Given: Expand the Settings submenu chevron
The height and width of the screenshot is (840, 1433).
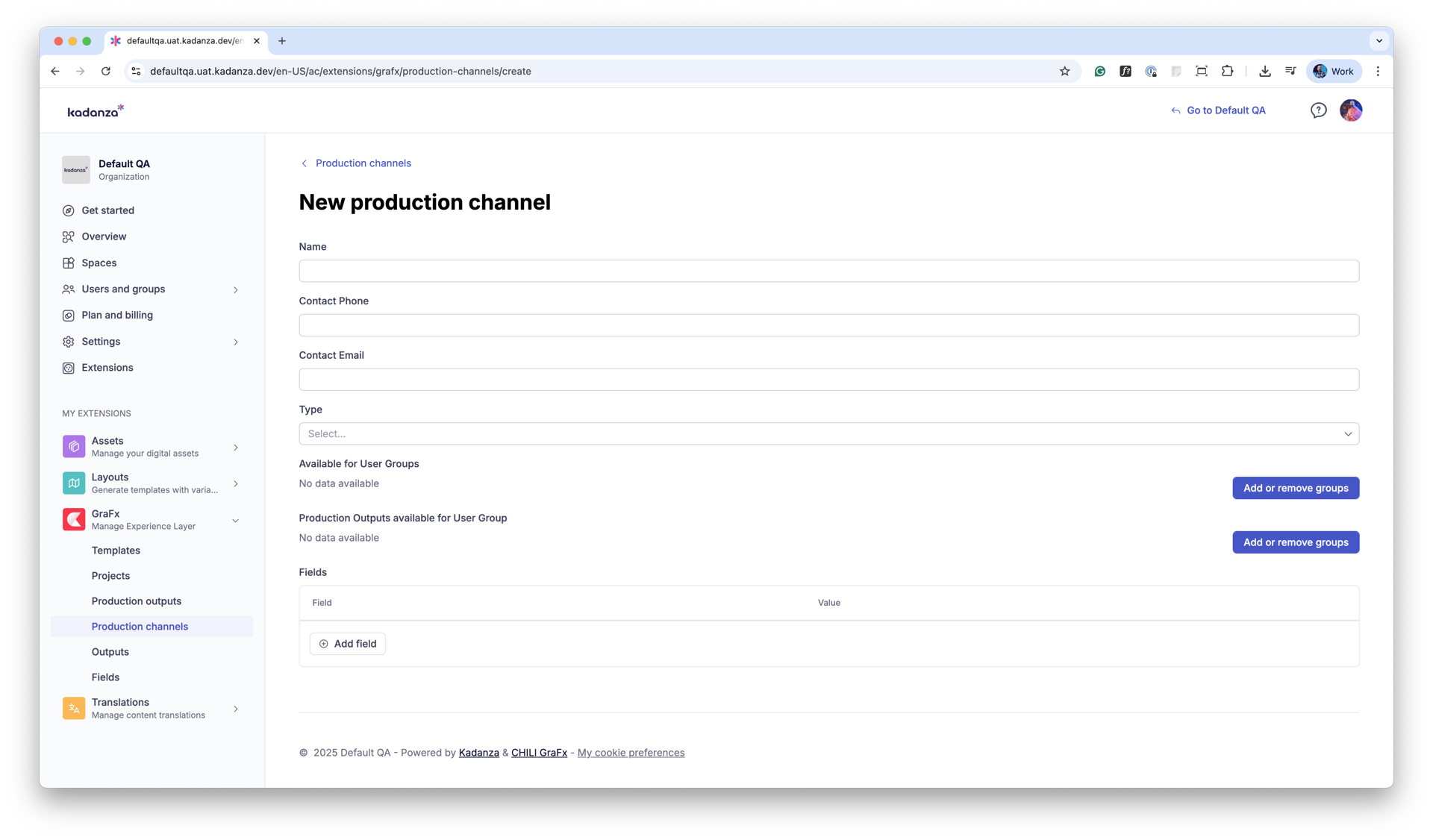Looking at the screenshot, I should coord(236,342).
